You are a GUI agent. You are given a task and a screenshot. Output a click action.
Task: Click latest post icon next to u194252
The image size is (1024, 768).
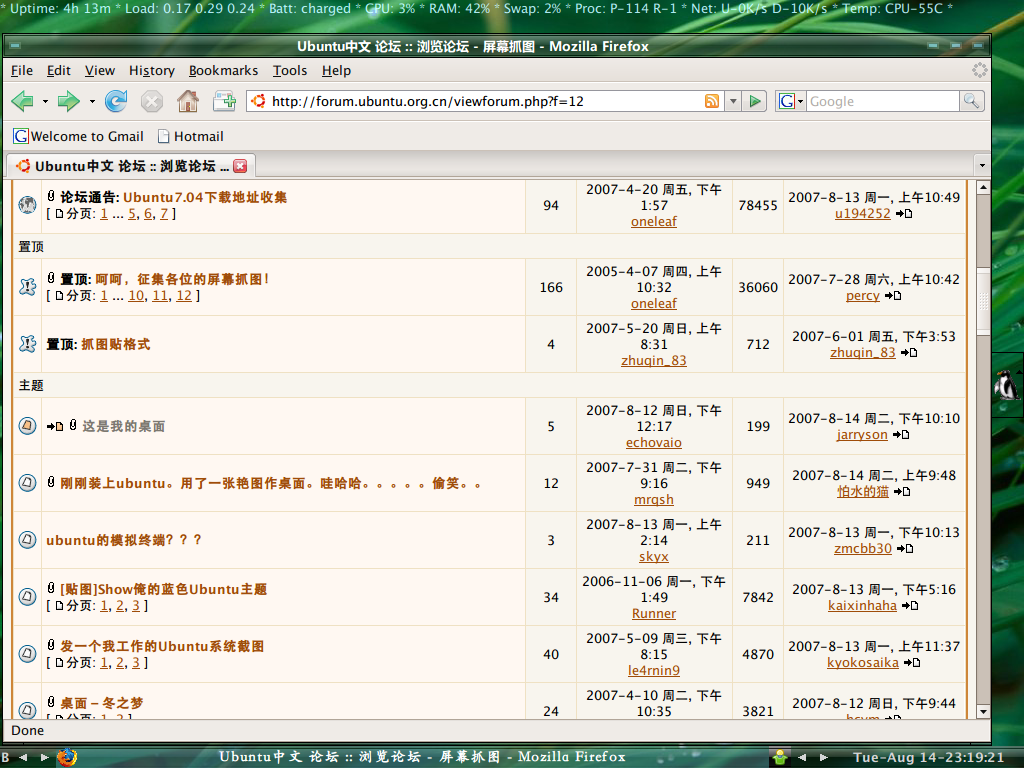pos(904,214)
